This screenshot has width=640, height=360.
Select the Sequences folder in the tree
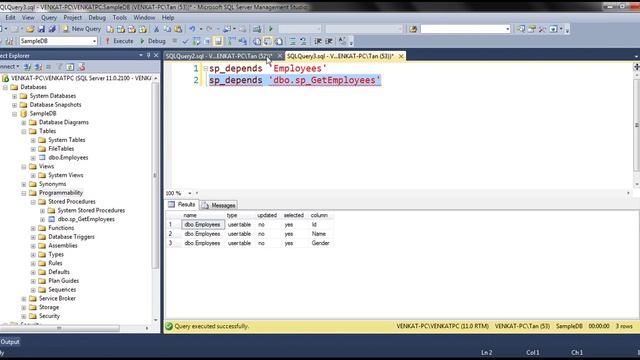coord(62,290)
